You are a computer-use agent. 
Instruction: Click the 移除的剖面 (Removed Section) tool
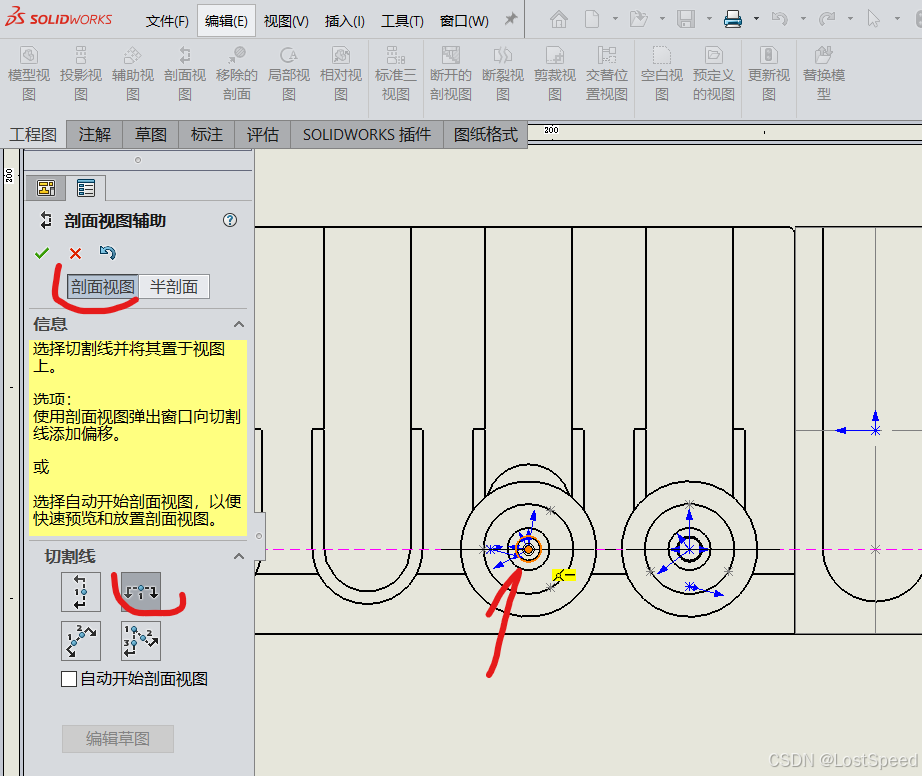coord(236,74)
